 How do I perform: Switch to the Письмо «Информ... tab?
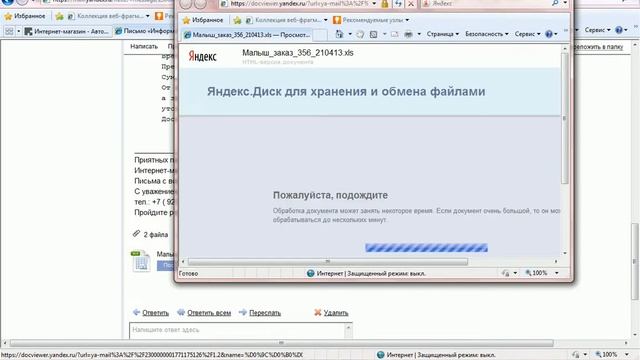144,31
